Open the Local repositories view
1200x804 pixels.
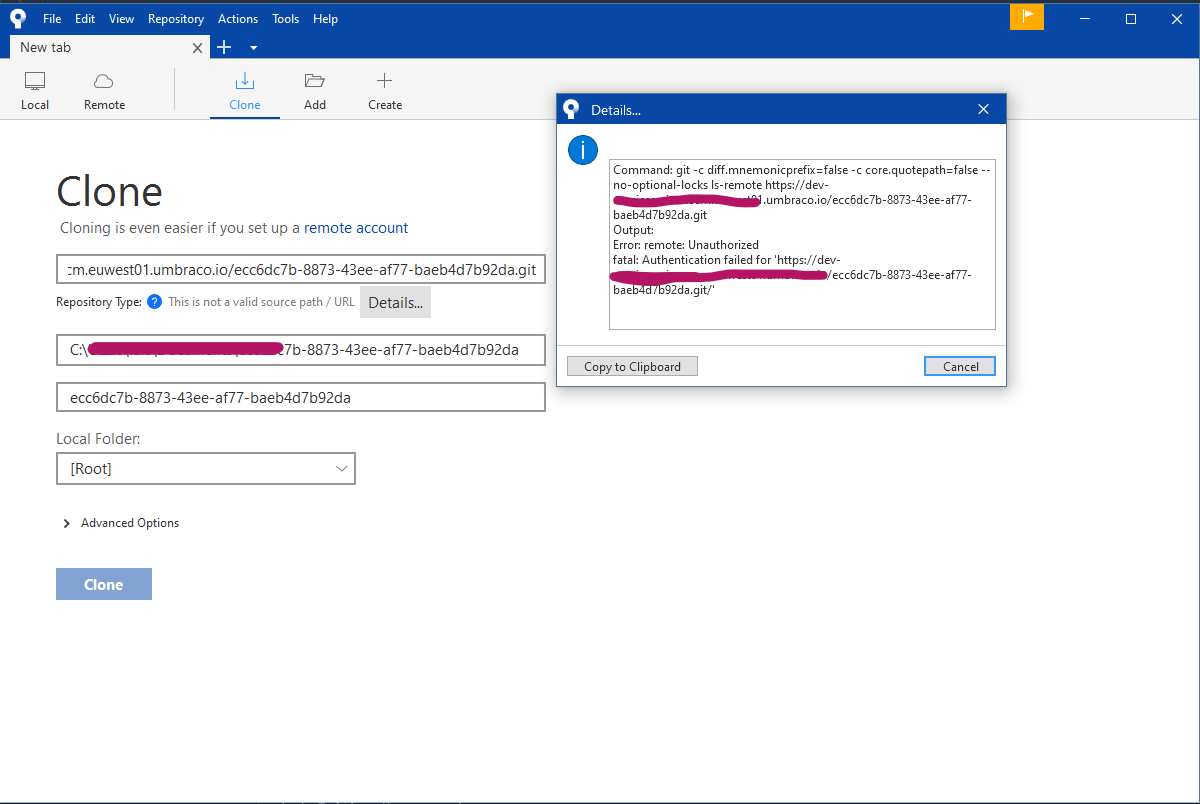(x=35, y=91)
